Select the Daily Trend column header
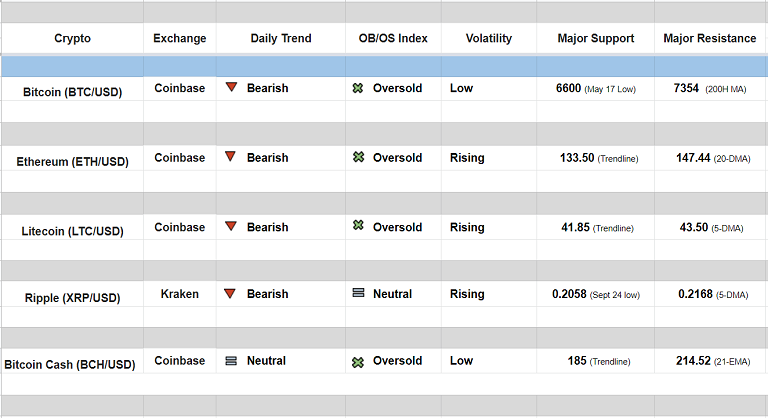Screen dimensions: 768x418 (280, 39)
